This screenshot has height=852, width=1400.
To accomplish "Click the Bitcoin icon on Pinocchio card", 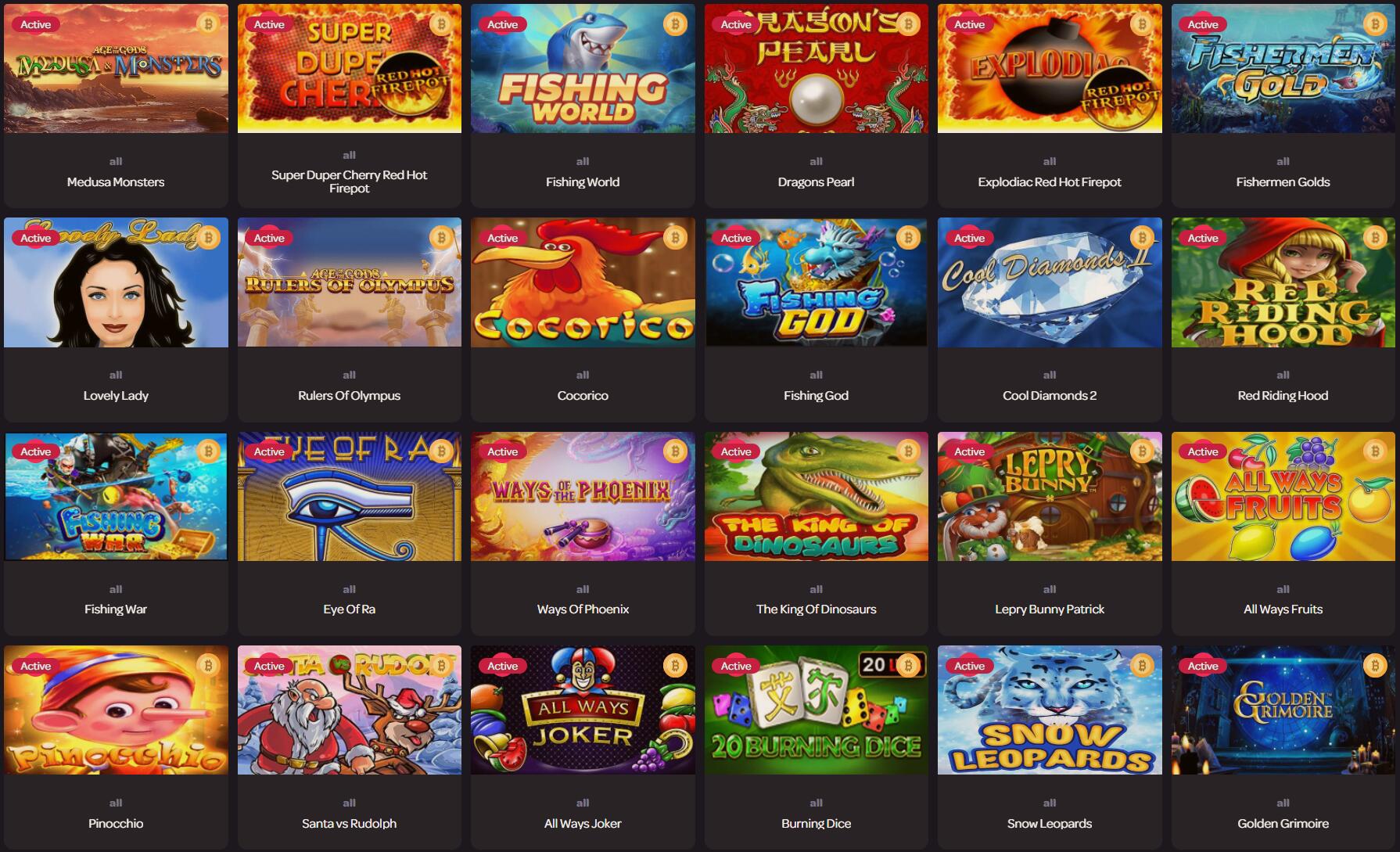I will tap(208, 666).
